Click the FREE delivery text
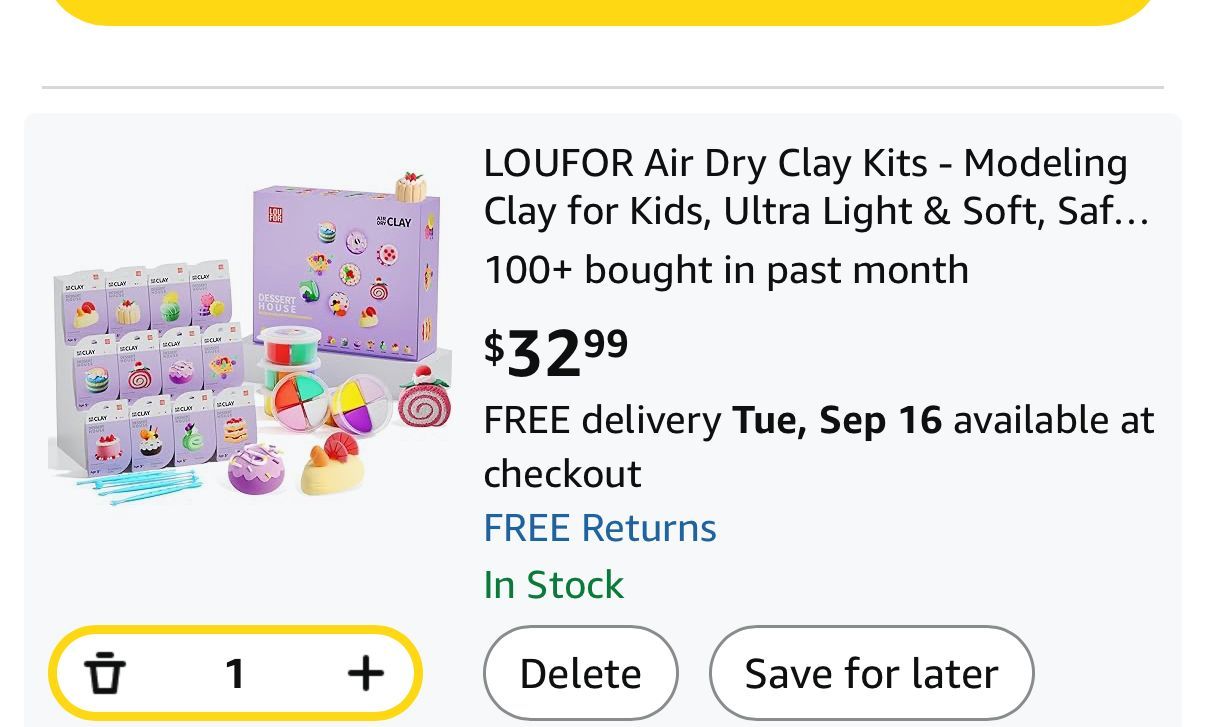The height and width of the screenshot is (727, 1206). tap(602, 420)
